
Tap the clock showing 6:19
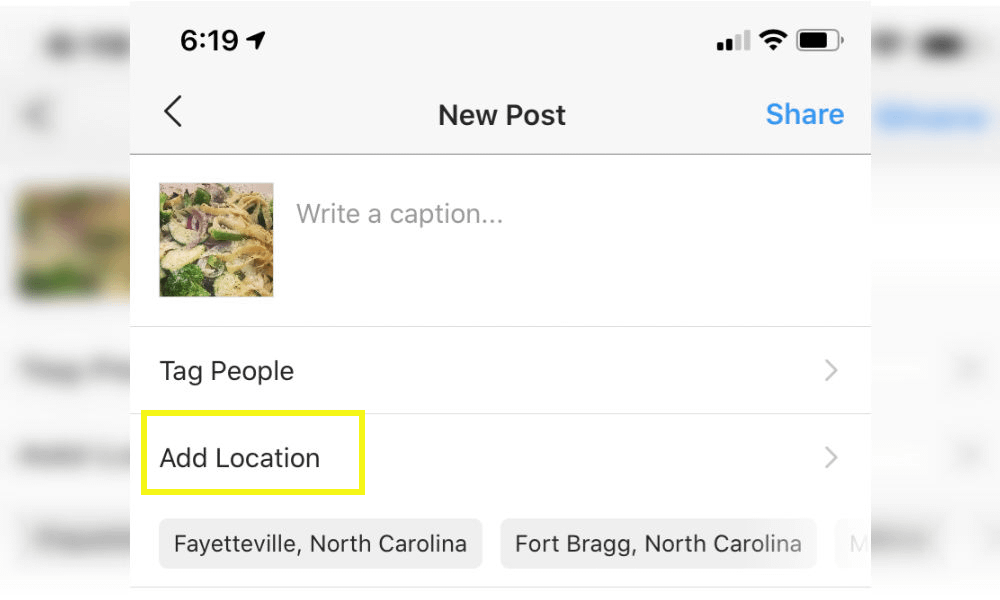(210, 40)
